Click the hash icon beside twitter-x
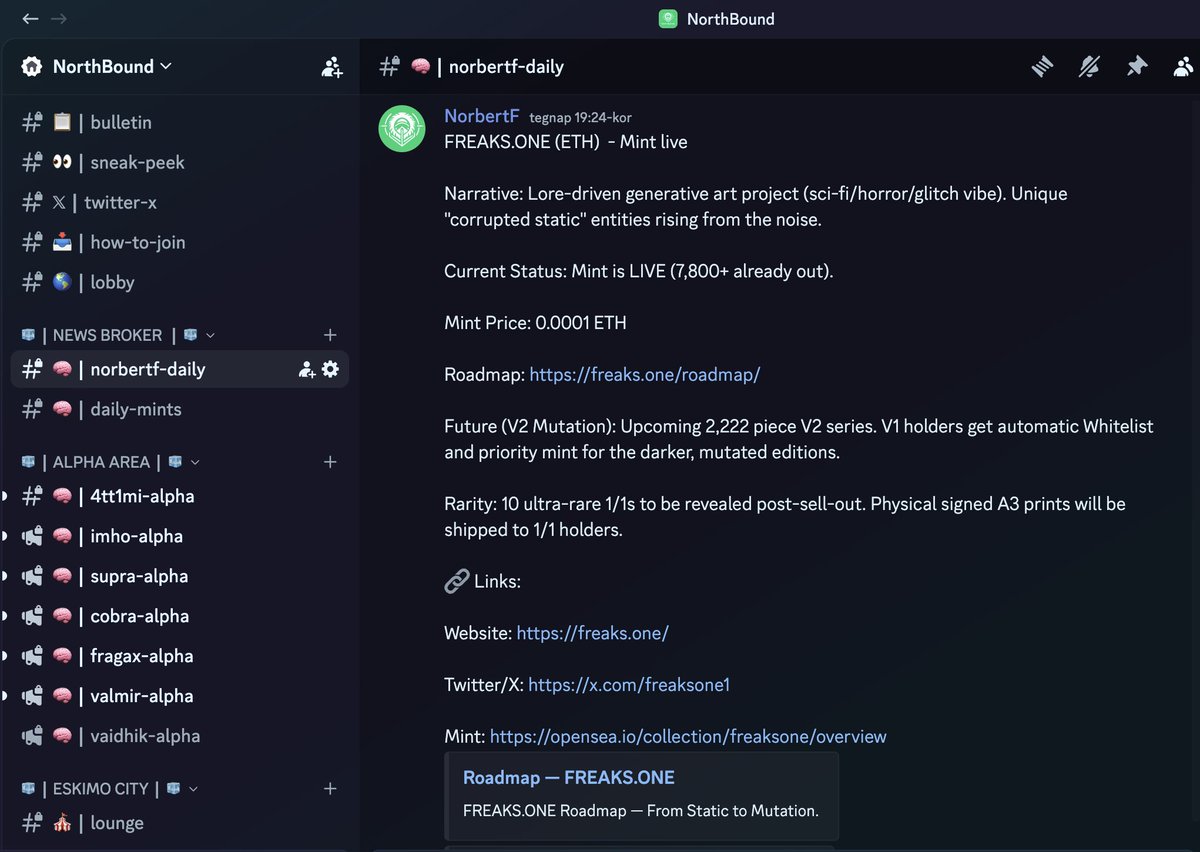The width and height of the screenshot is (1200, 852). (x=32, y=202)
